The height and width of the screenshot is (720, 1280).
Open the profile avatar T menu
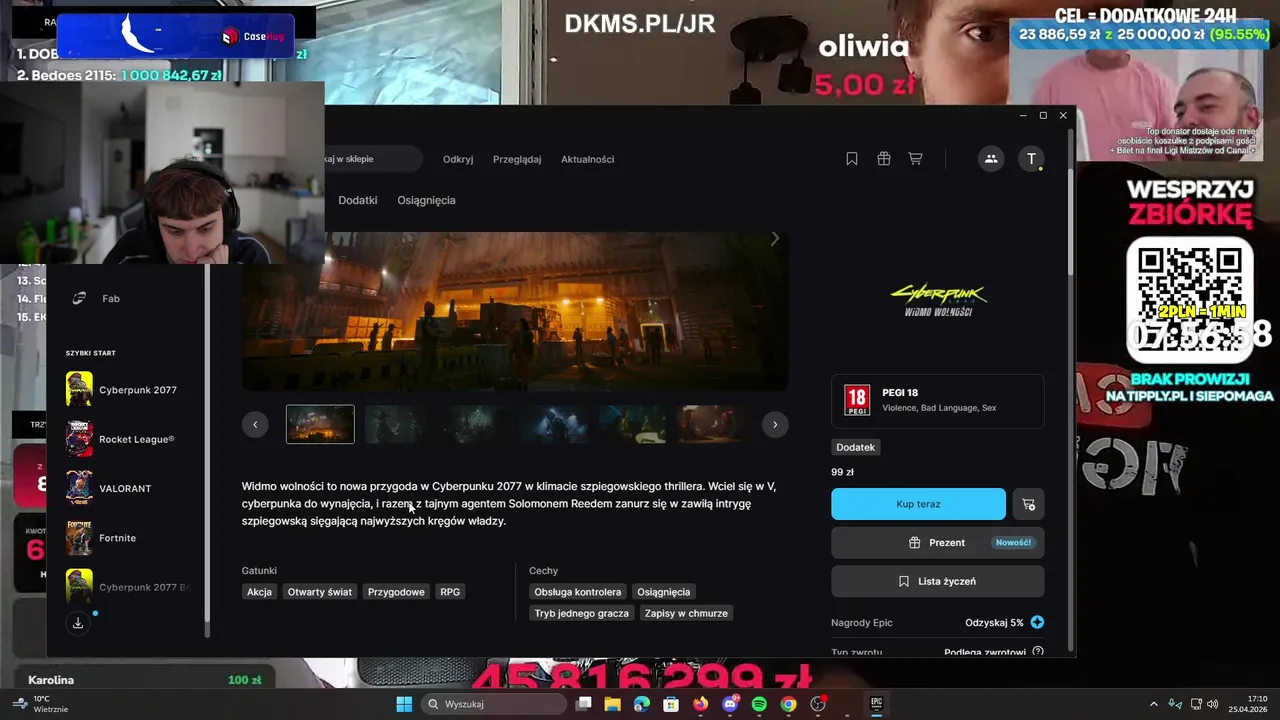[x=1032, y=159]
